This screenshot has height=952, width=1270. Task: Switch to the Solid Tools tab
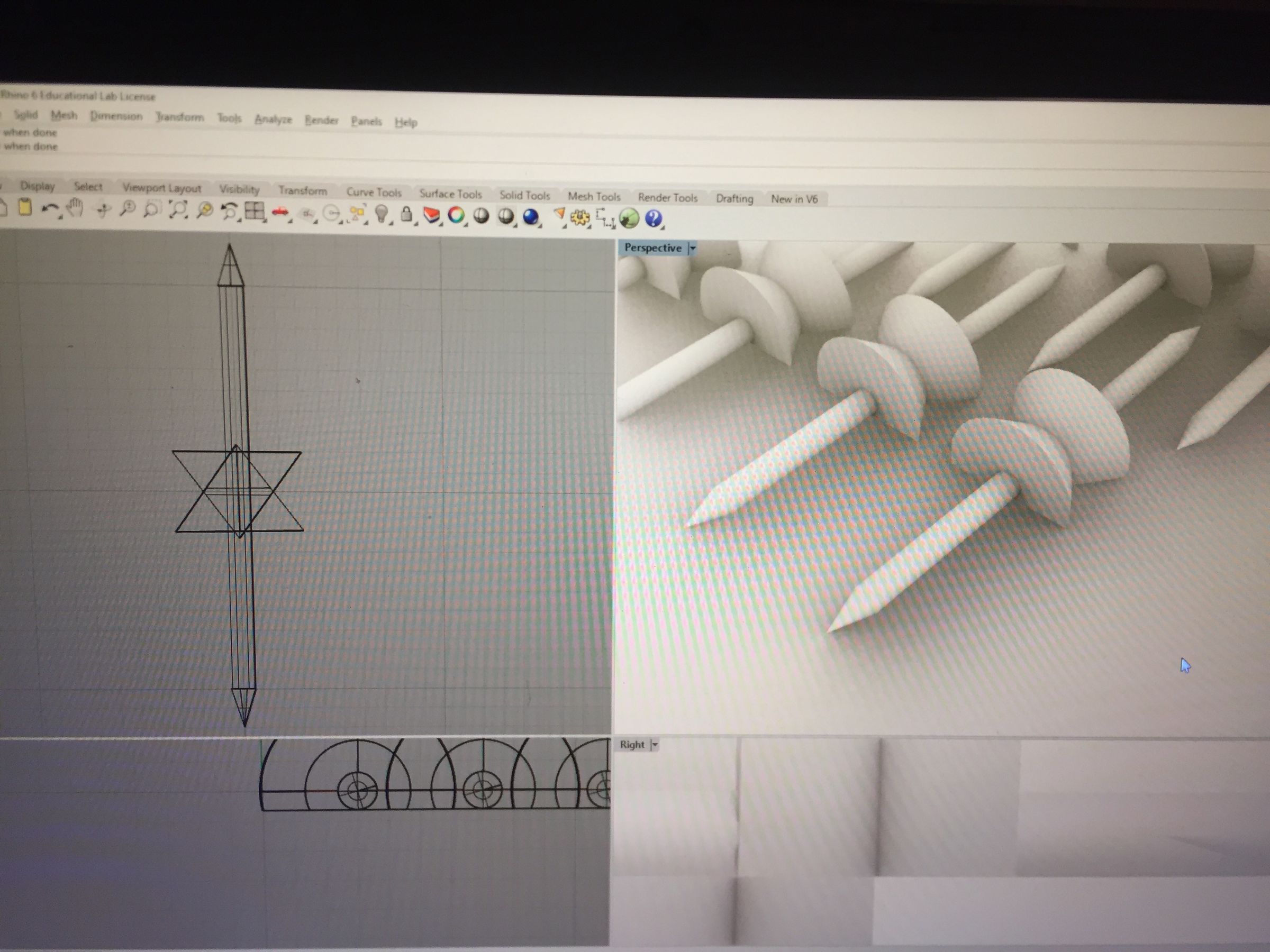[x=524, y=195]
